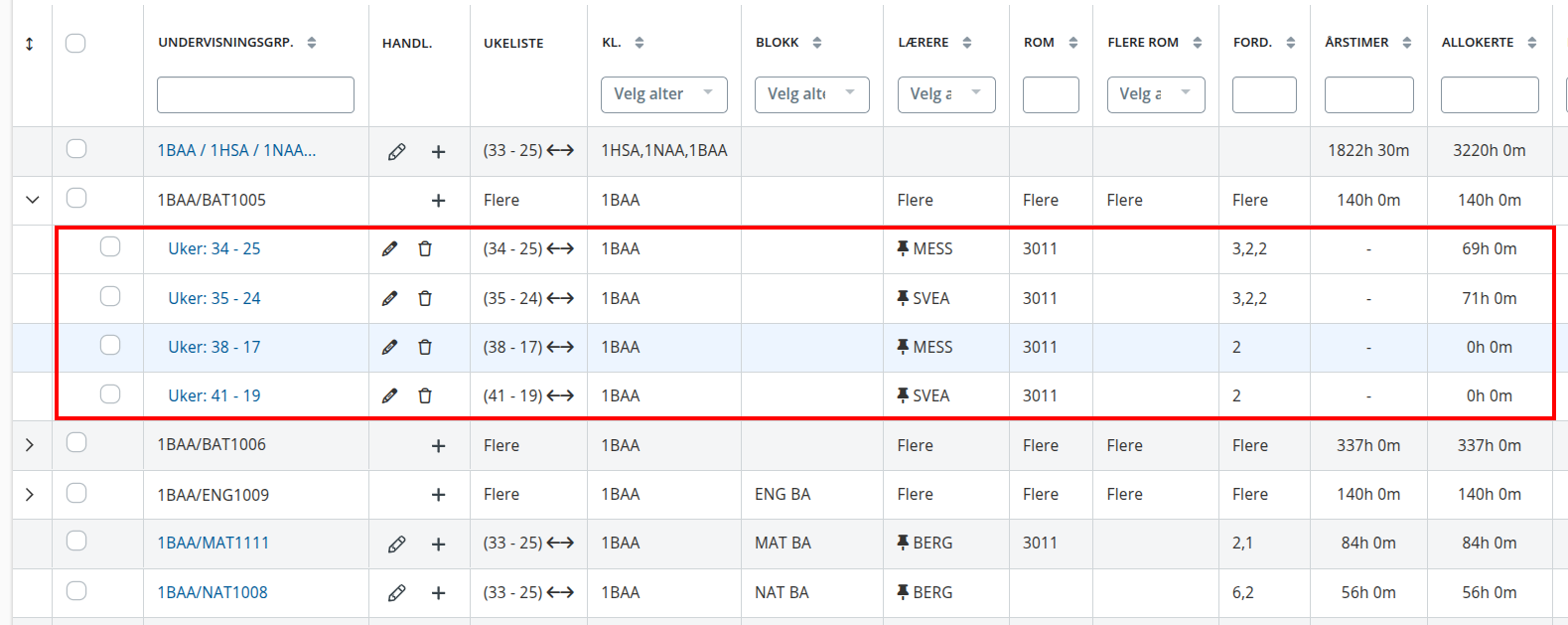Screen dimensions: 1568x625
Task: Sort by Lærere column
Action: (967, 43)
